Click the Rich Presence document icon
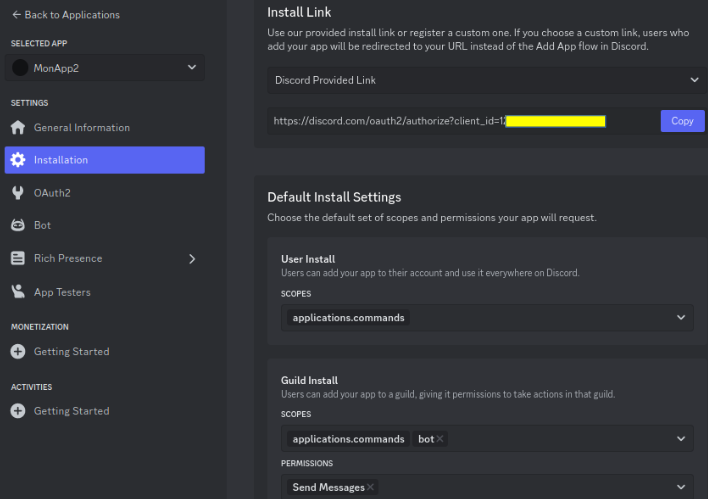This screenshot has width=708, height=499. [18, 258]
